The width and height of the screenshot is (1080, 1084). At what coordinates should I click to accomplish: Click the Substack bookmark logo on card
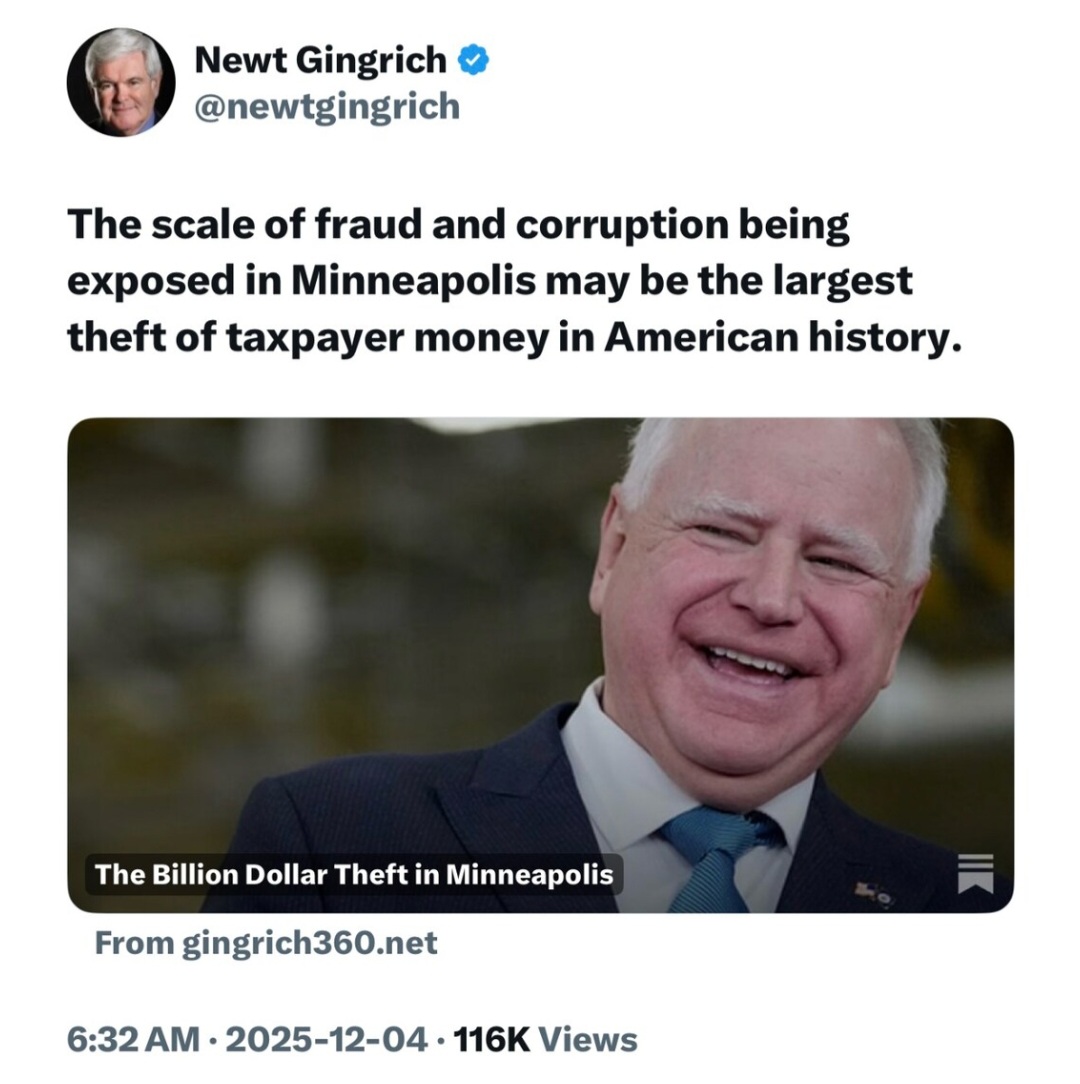tap(975, 873)
